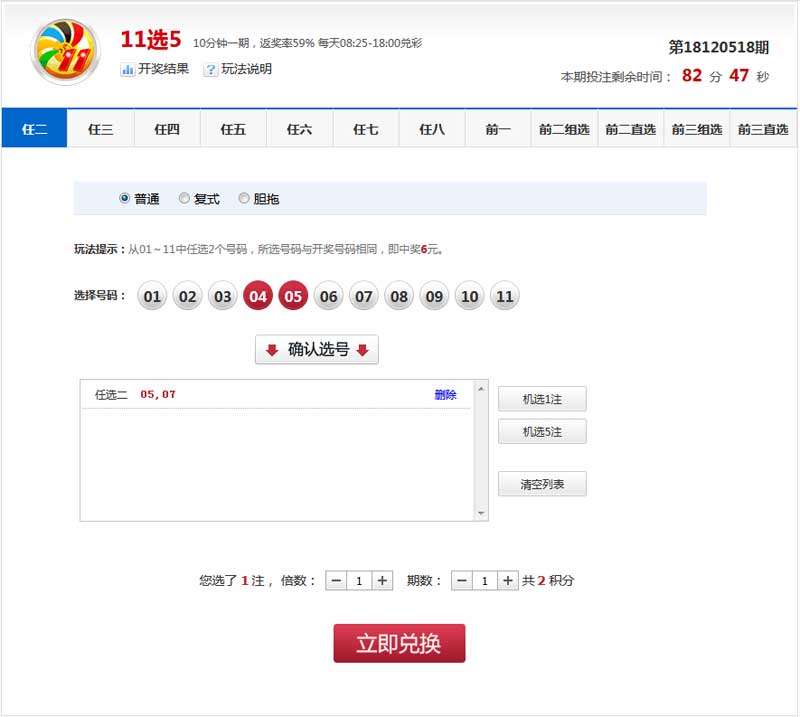This screenshot has height=717, width=800.
Task: Pick number ball 02
Action: pos(187,295)
